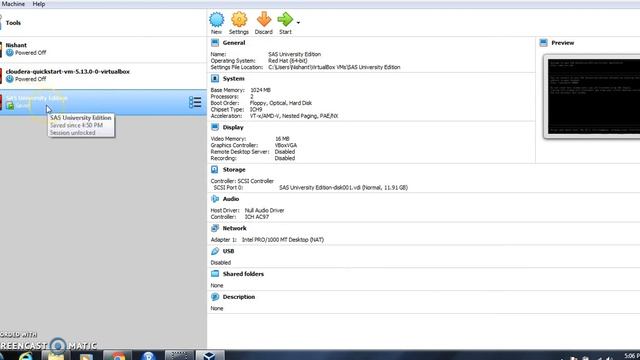Click Acceleration VT-x/AMD-V value text
The image size is (640, 360).
(294, 116)
